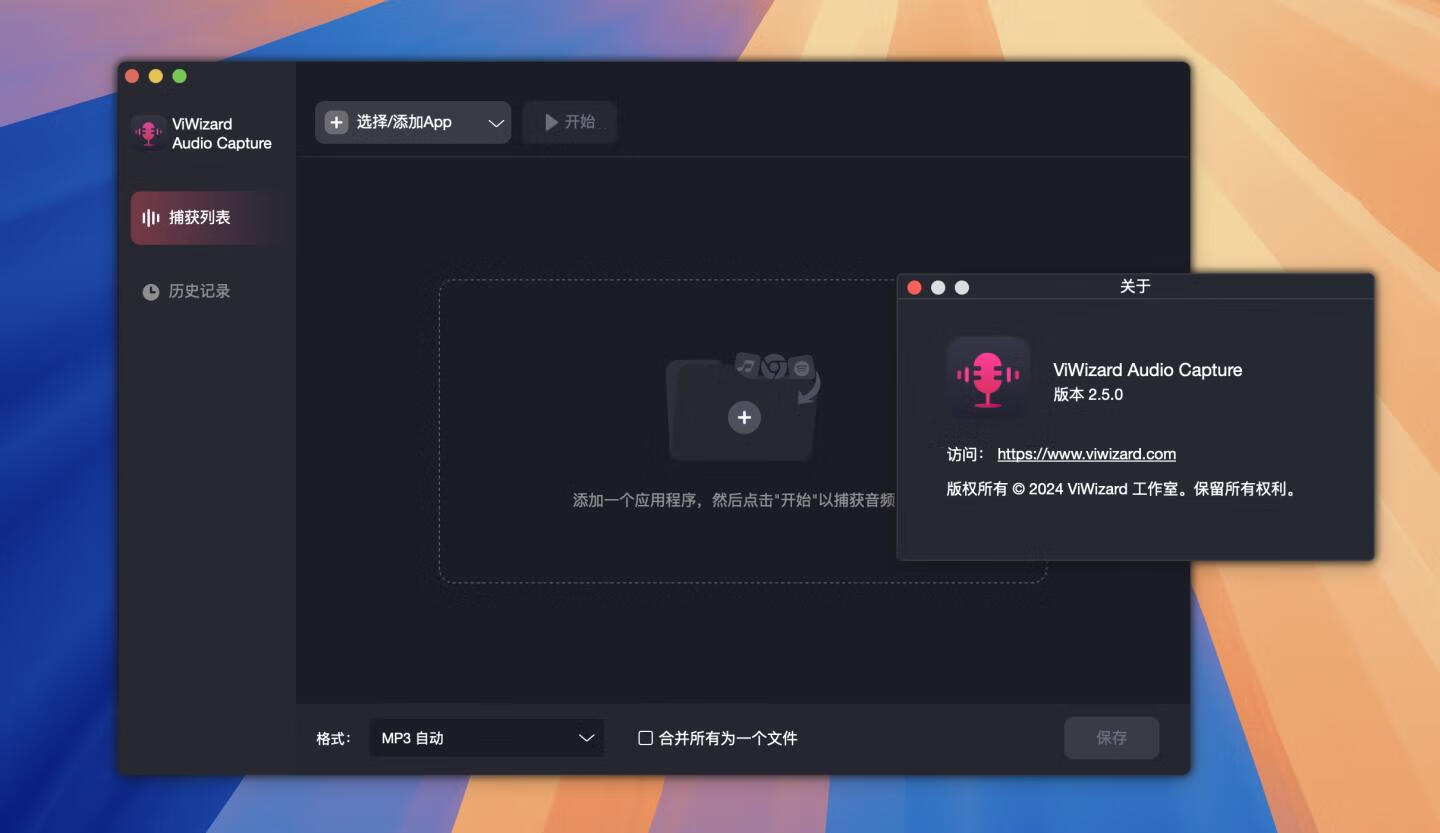This screenshot has width=1440, height=833.
Task: Click the 关于 title bar text
Action: point(1135,287)
